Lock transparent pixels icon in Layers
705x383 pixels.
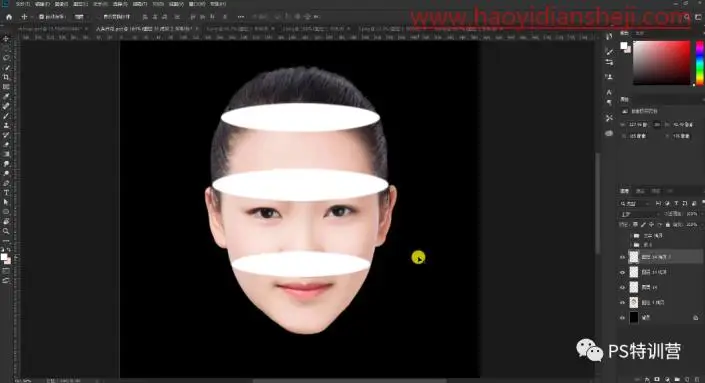(635, 224)
